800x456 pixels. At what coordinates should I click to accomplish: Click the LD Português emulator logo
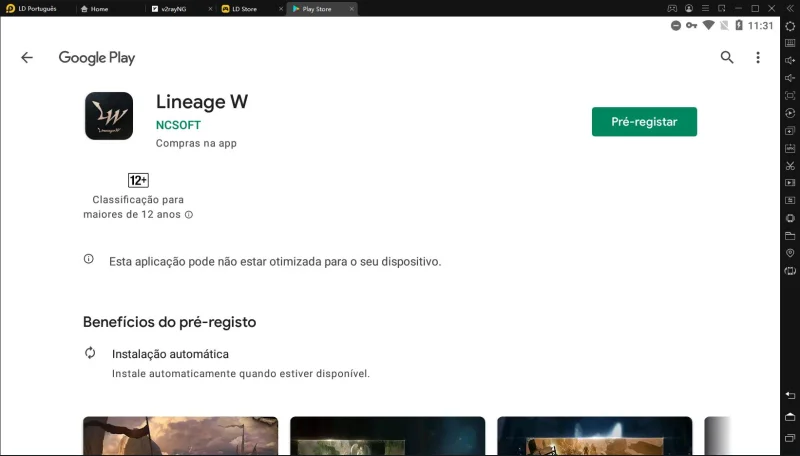10,8
